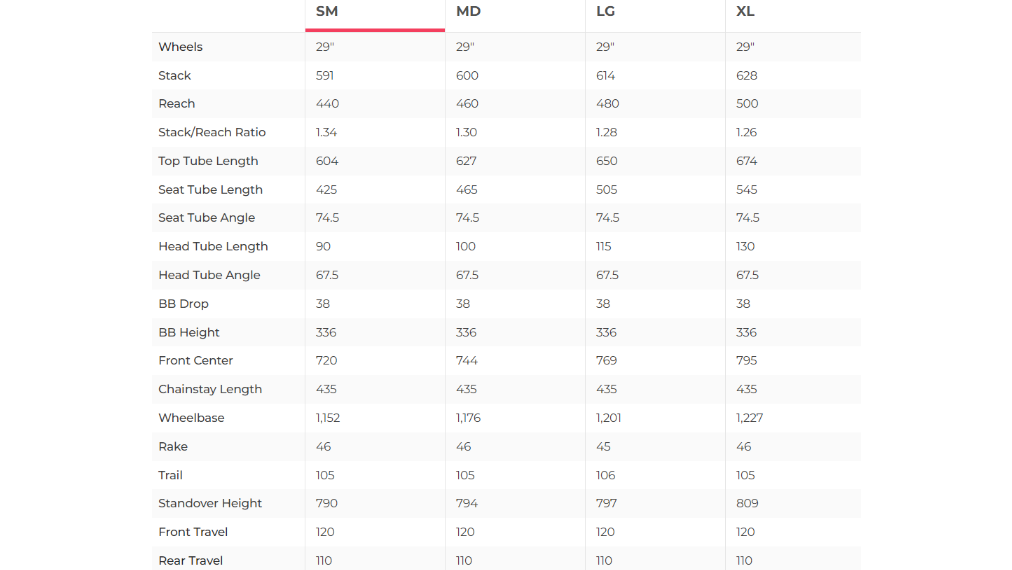Select the Standover Height row label

pyautogui.click(x=210, y=504)
